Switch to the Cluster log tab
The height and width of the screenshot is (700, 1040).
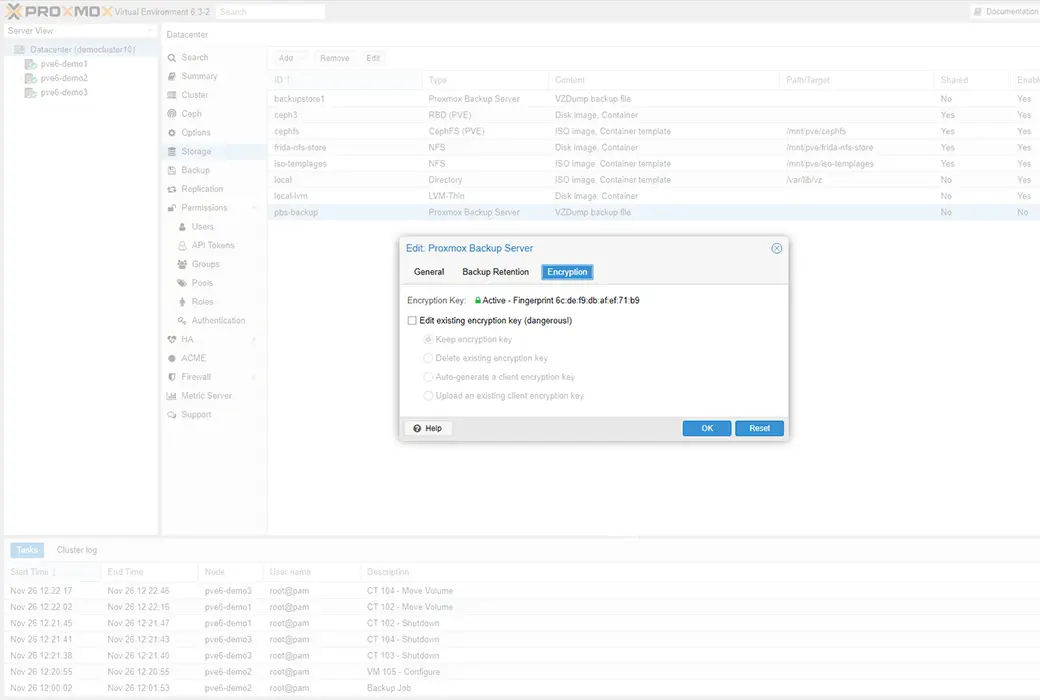(77, 550)
